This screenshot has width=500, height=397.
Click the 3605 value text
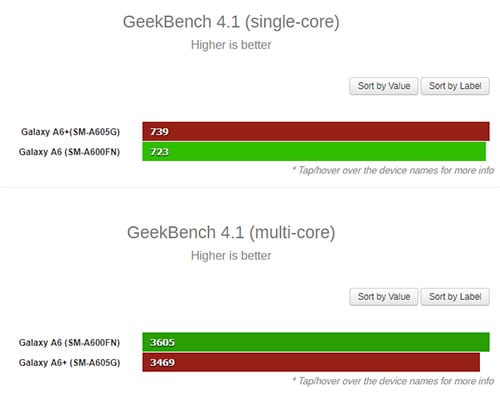coord(162,342)
